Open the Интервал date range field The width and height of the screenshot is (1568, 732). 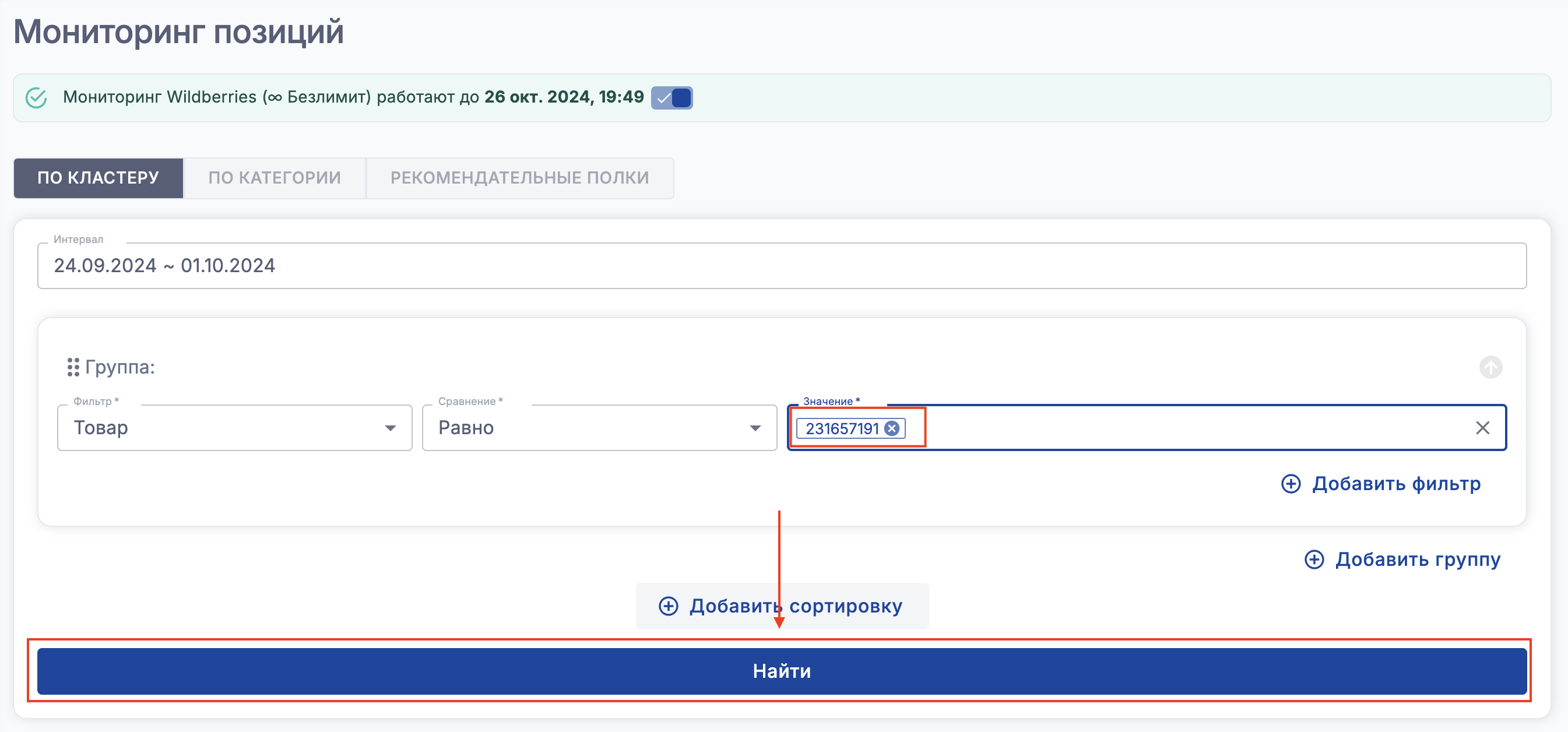click(781, 266)
